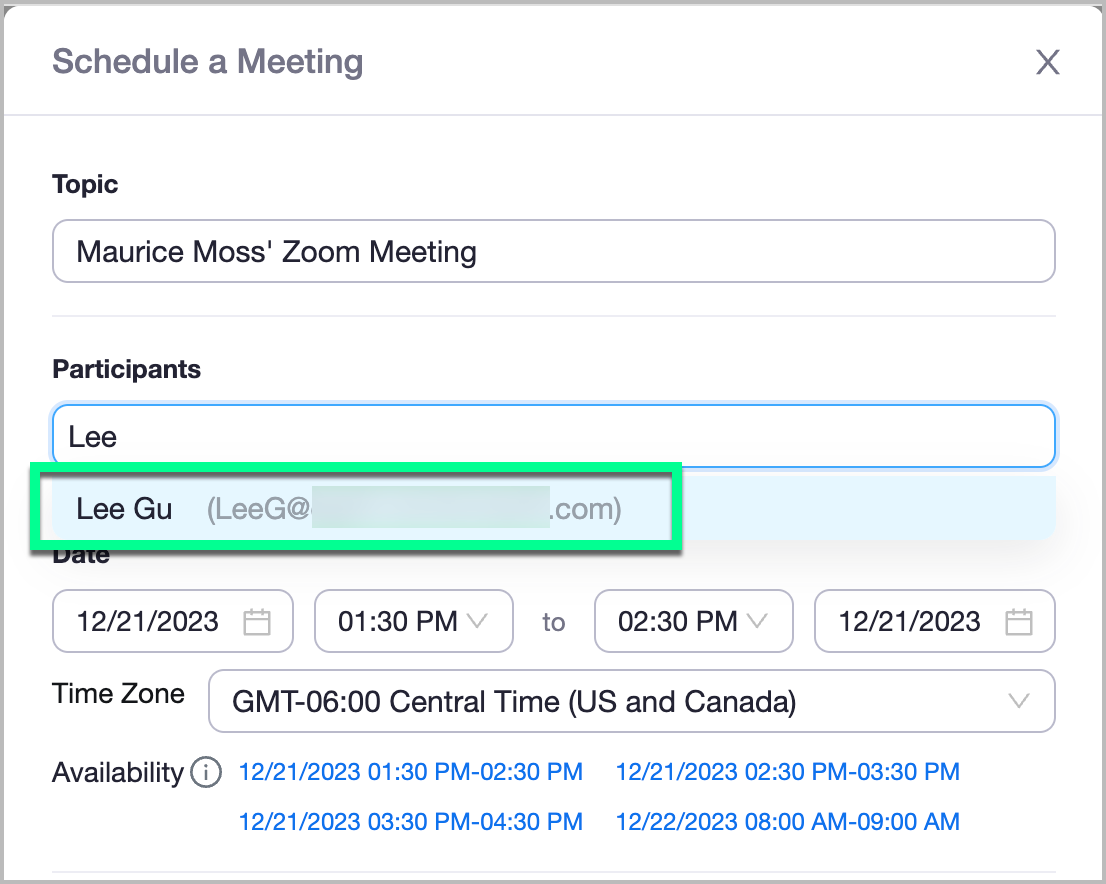Click the Participants label

click(x=126, y=369)
